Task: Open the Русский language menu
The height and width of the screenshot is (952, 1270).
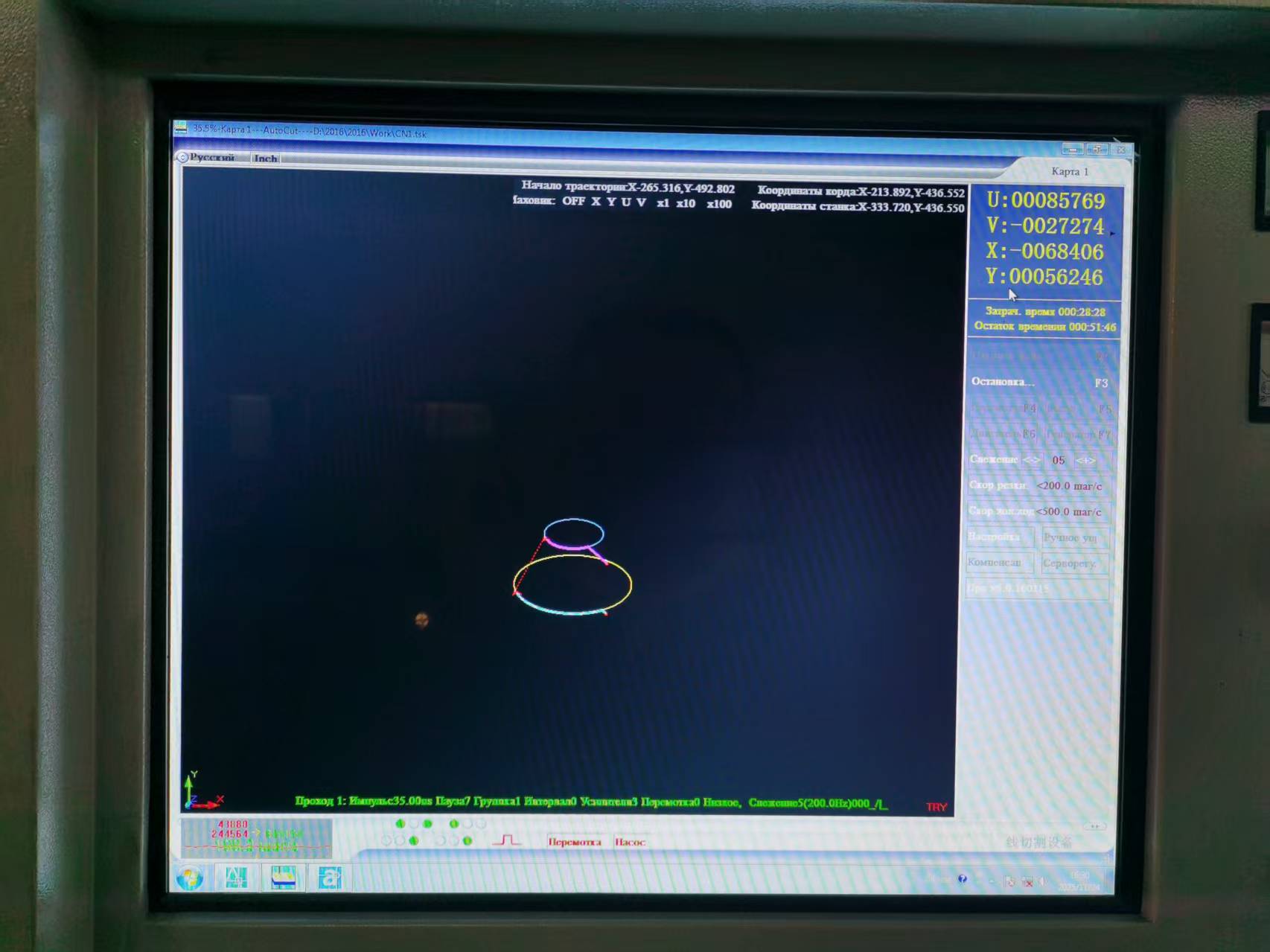Action: [x=211, y=157]
